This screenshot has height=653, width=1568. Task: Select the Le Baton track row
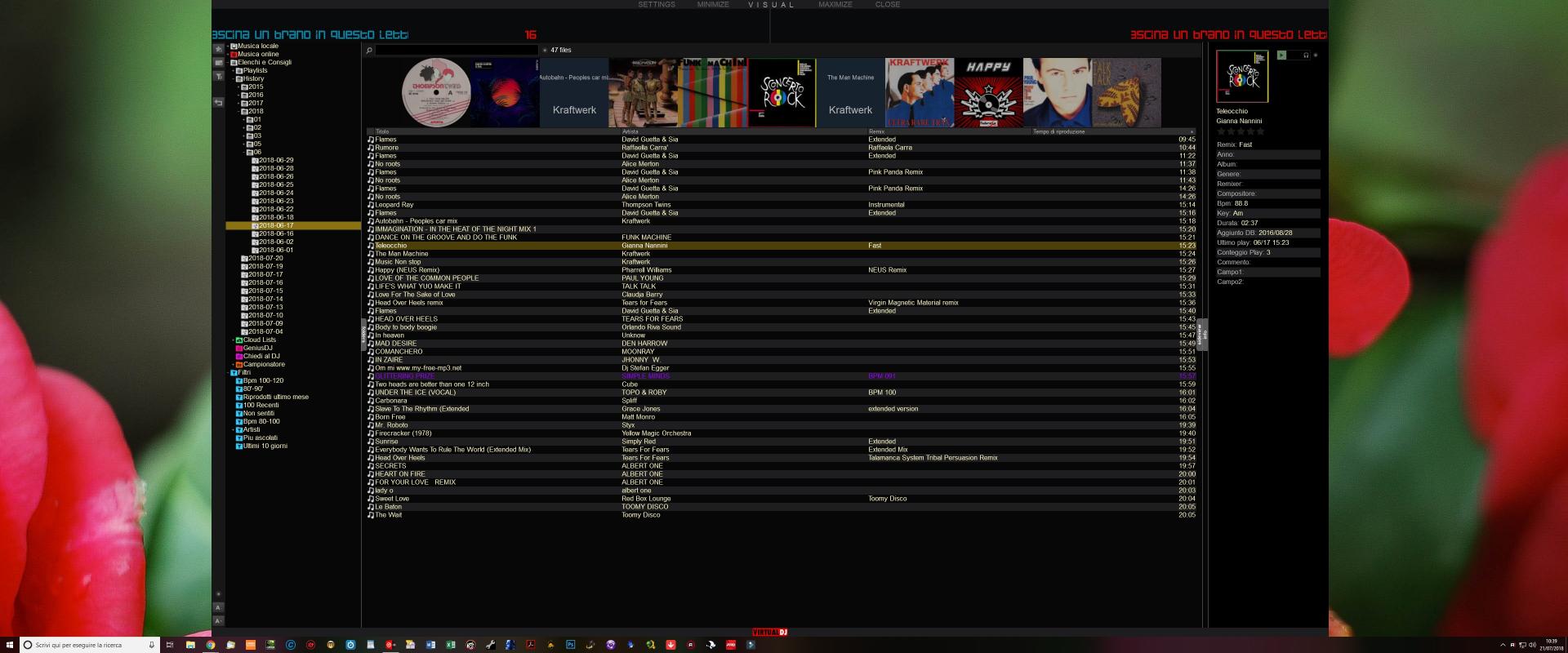[x=781, y=507]
